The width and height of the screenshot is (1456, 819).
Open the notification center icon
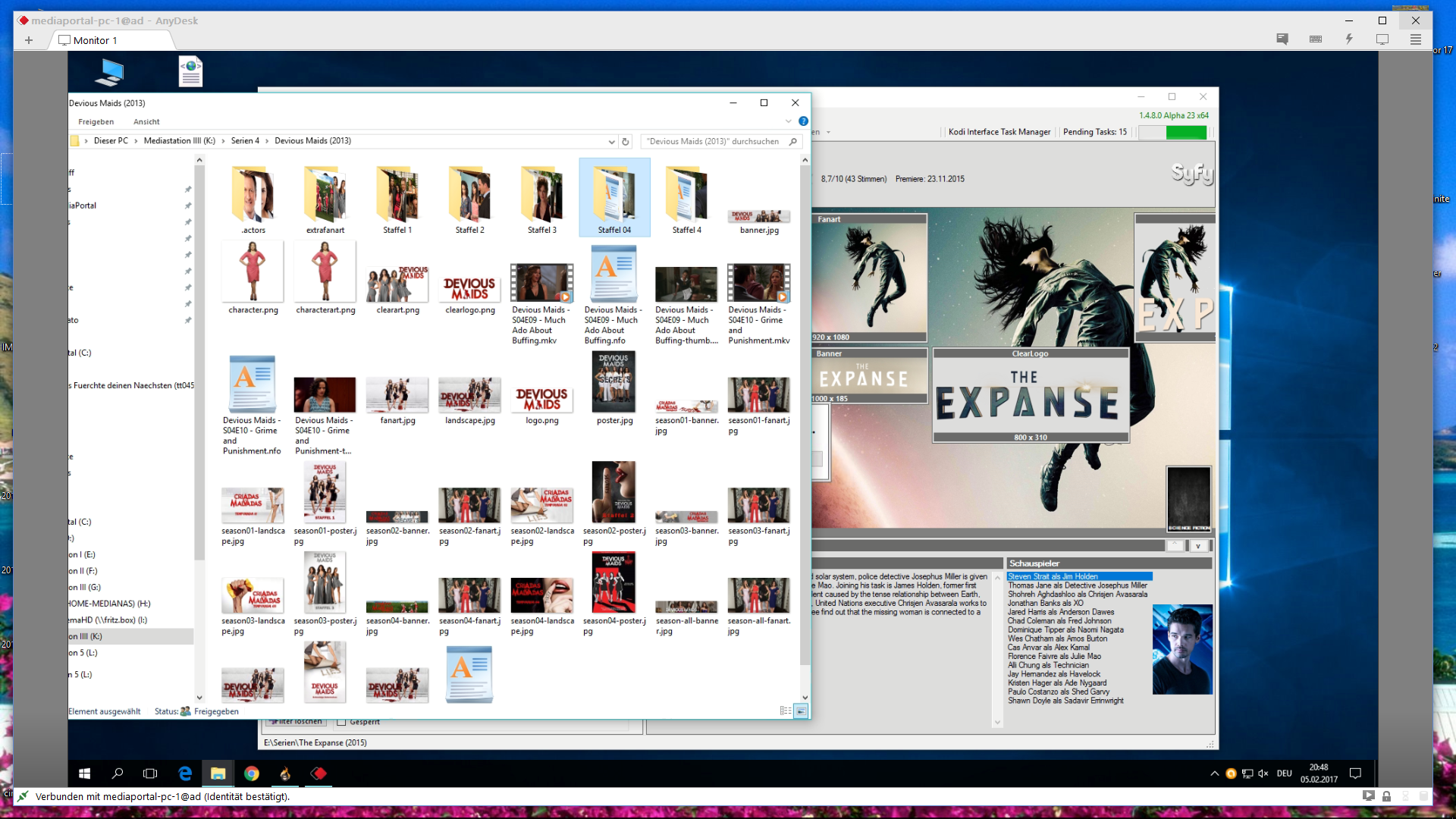pos(1356,773)
